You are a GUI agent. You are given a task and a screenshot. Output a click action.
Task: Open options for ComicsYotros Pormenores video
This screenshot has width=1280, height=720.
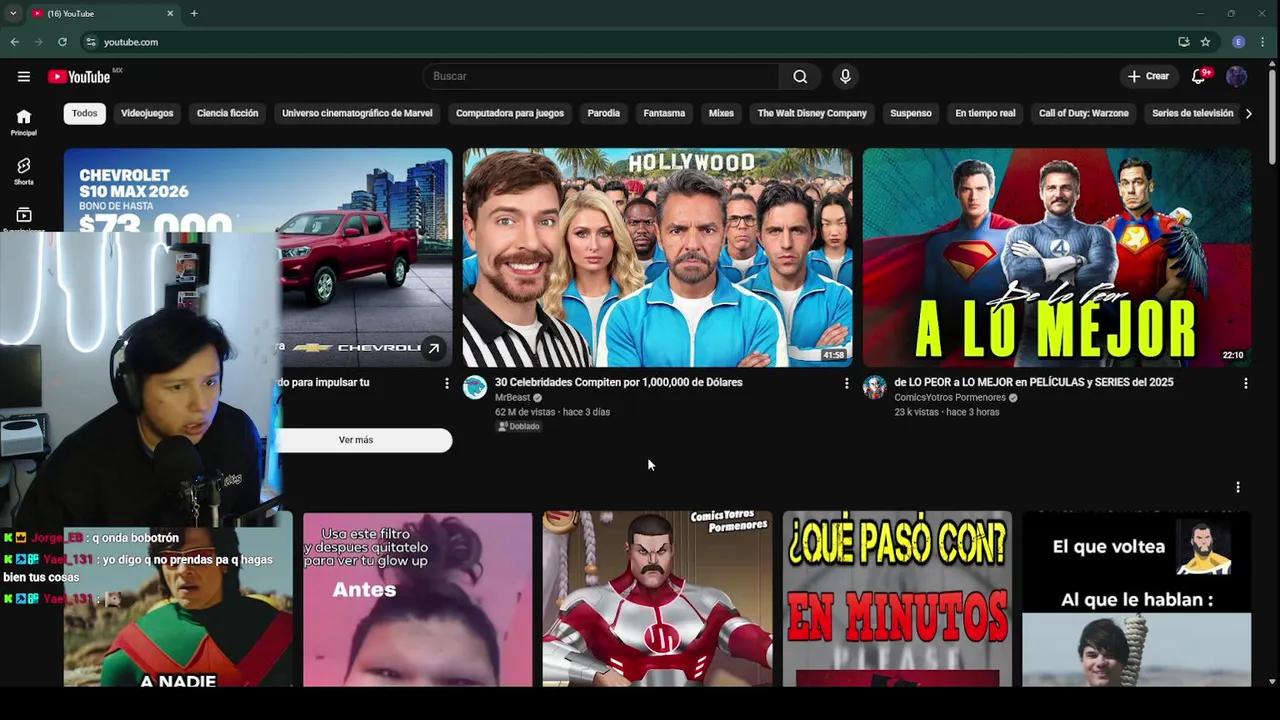click(1245, 383)
